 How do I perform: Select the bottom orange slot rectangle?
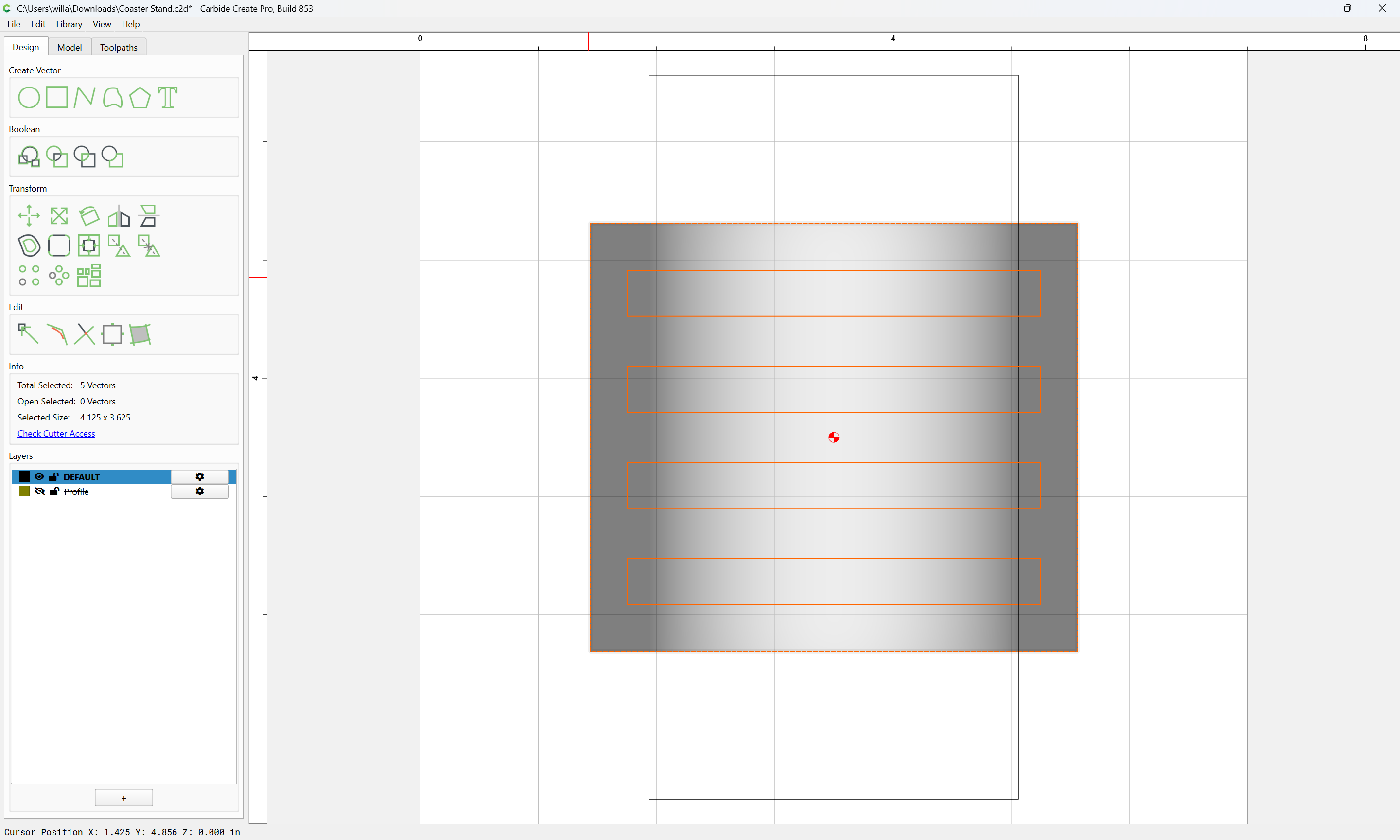[834, 581]
